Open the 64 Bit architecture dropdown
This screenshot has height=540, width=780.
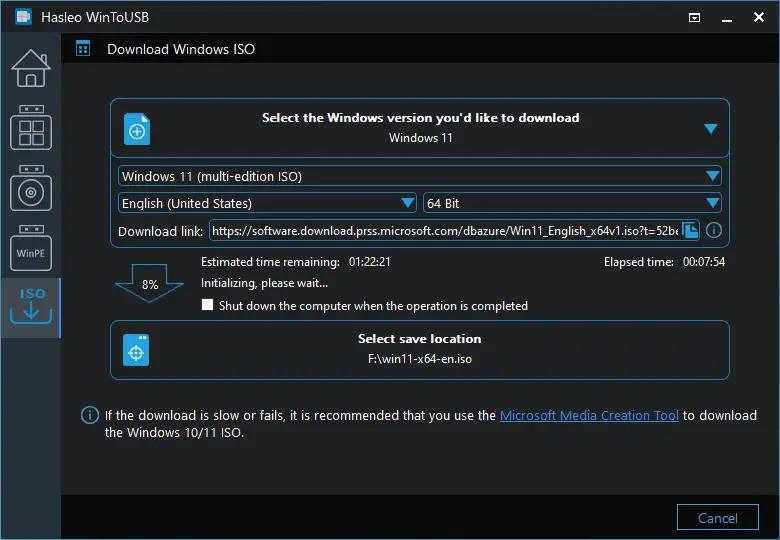pos(572,203)
